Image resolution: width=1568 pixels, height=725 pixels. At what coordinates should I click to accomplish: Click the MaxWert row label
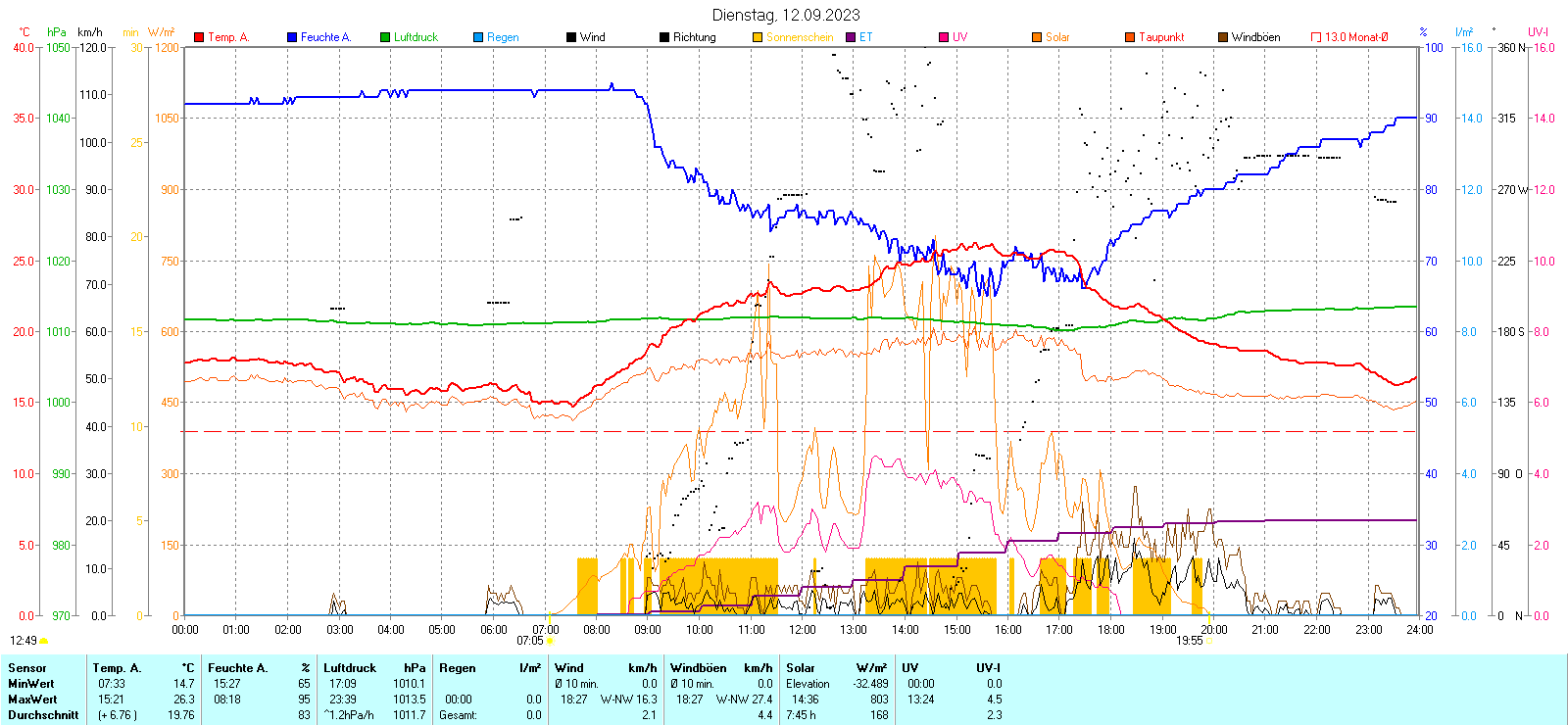(x=32, y=700)
